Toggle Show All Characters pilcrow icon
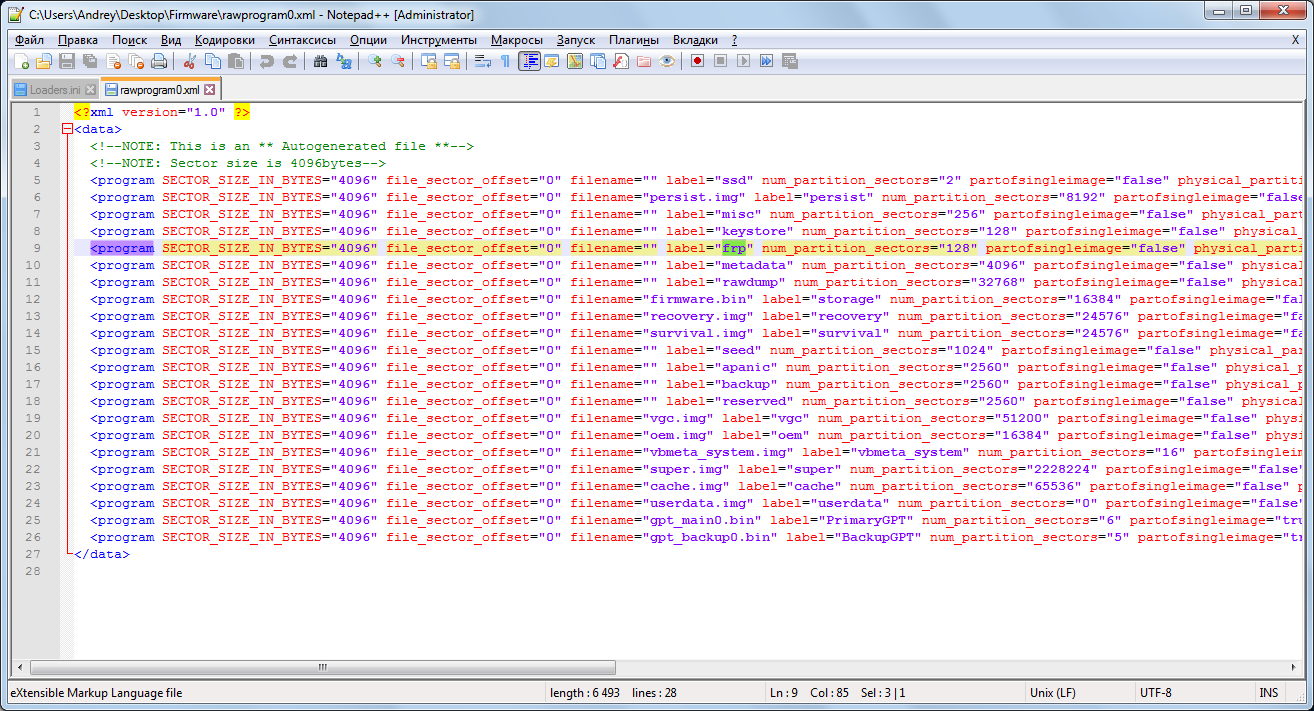Viewport: 1314px width, 711px height. click(x=505, y=62)
